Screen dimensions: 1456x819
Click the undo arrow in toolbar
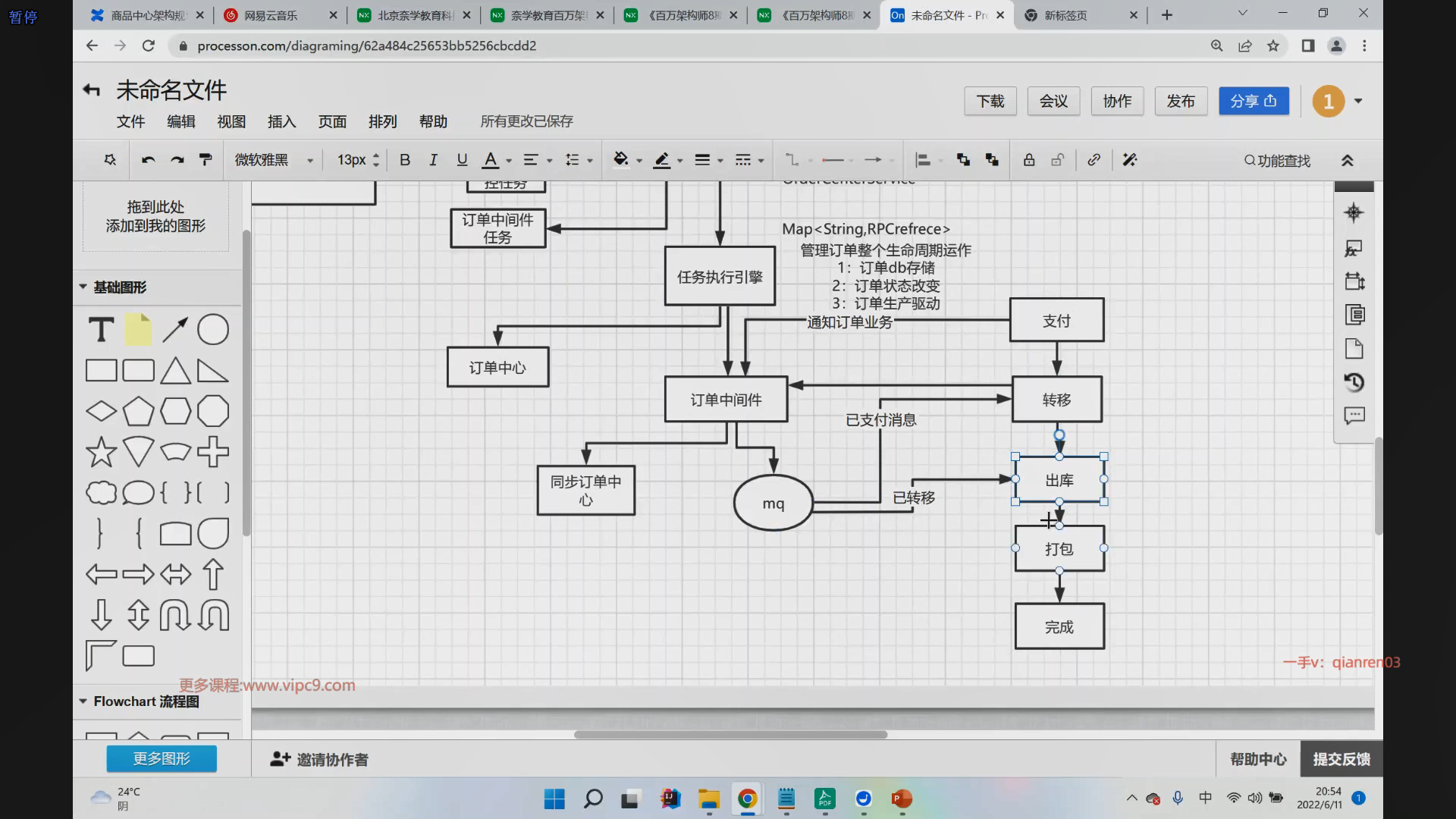[149, 160]
